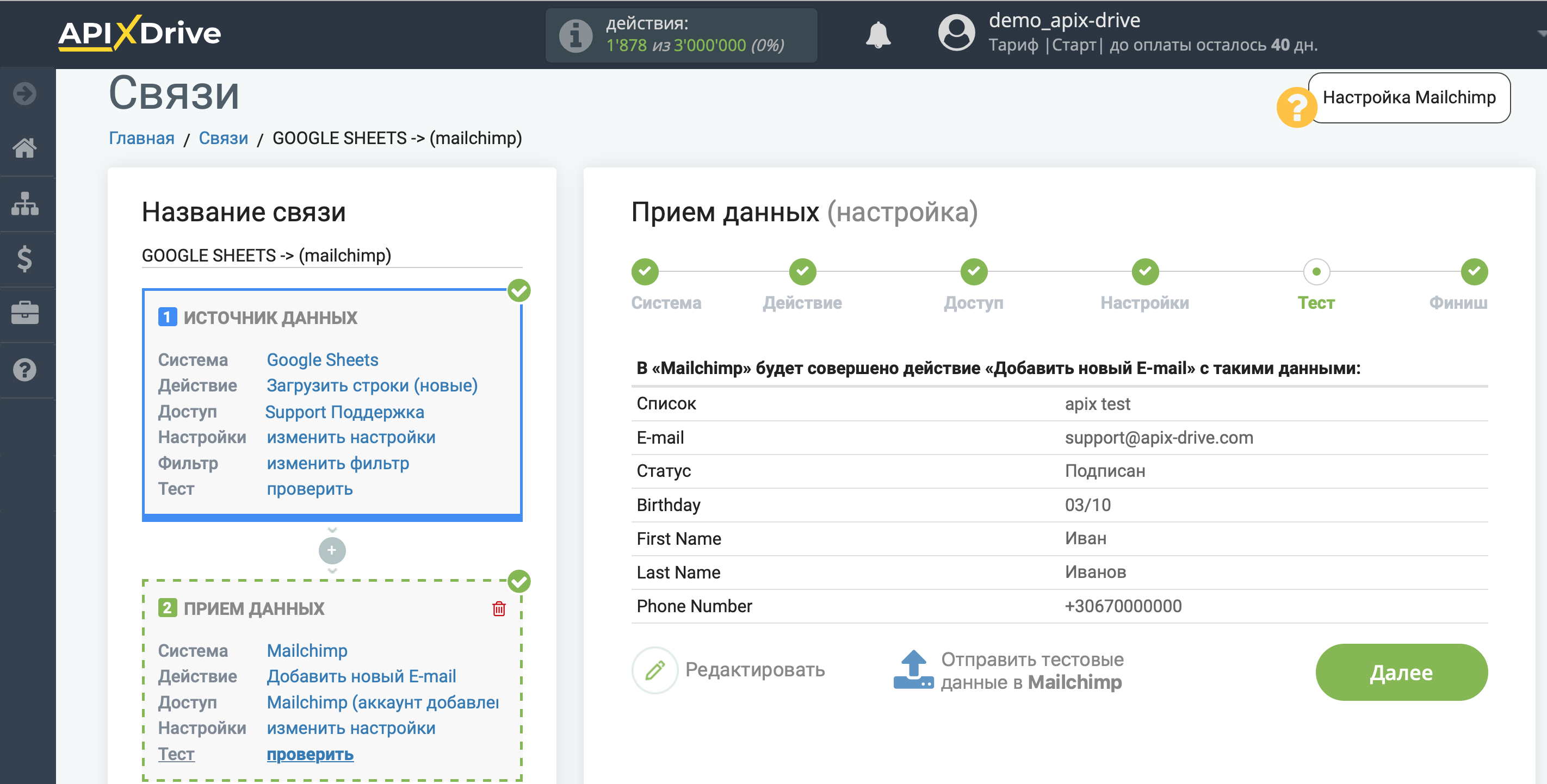The image size is (1547, 784).
Task: Click the apix test list value
Action: click(1097, 404)
